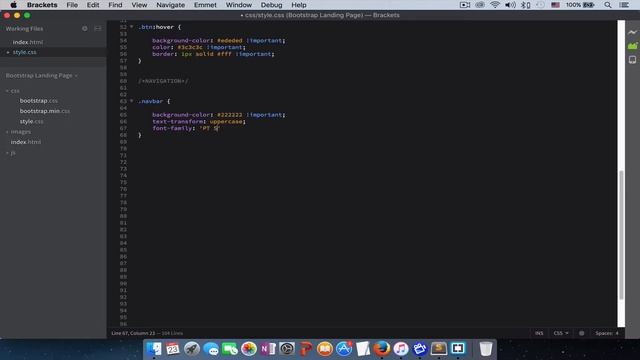Click the US flag input source

click(556, 5)
